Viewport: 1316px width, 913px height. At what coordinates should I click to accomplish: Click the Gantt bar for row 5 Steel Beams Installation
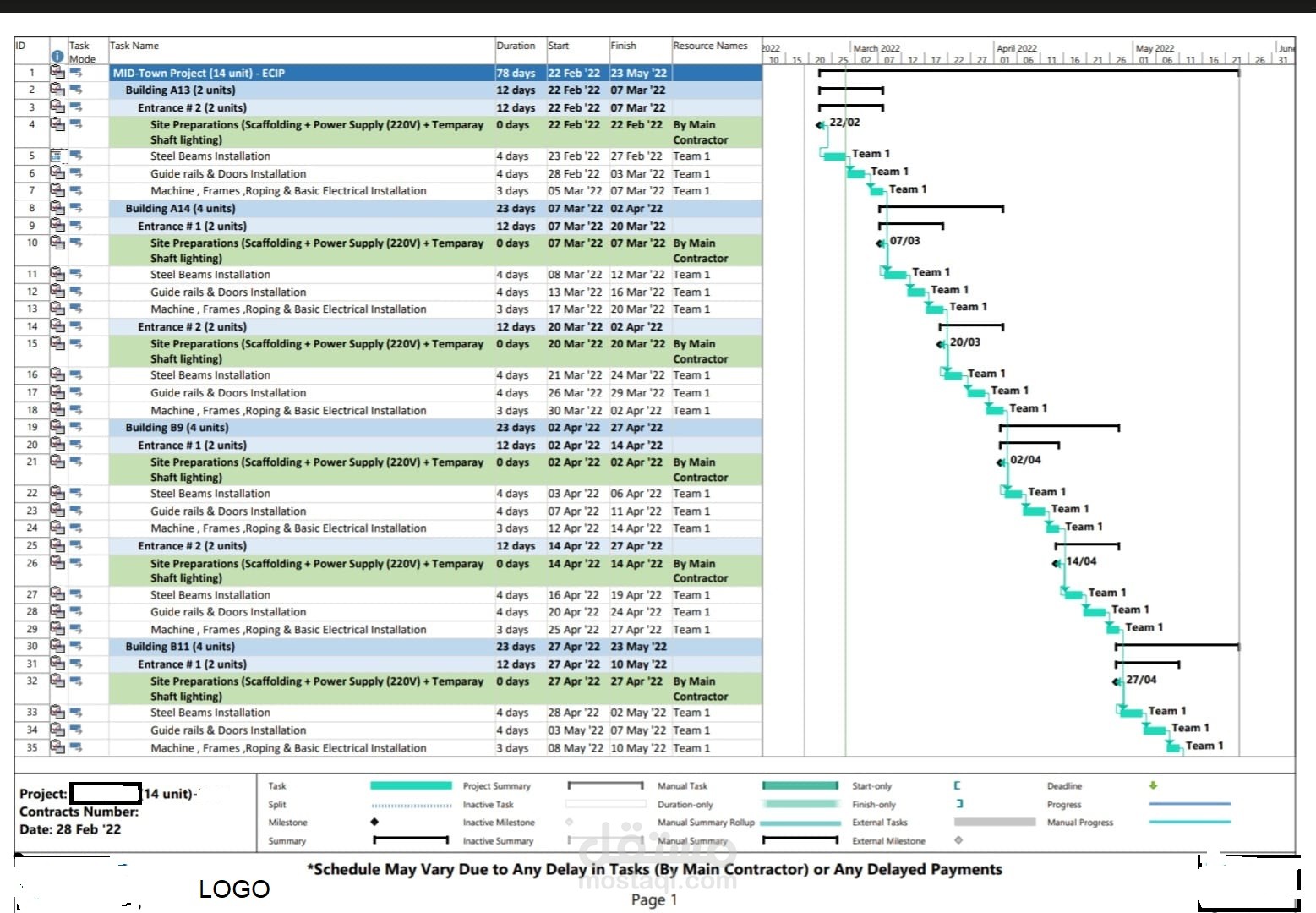click(835, 156)
